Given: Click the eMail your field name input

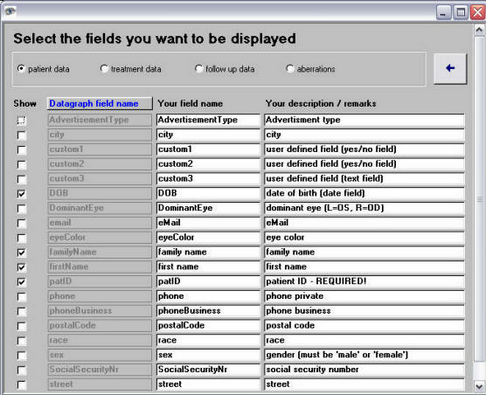Looking at the screenshot, I should coord(208,223).
